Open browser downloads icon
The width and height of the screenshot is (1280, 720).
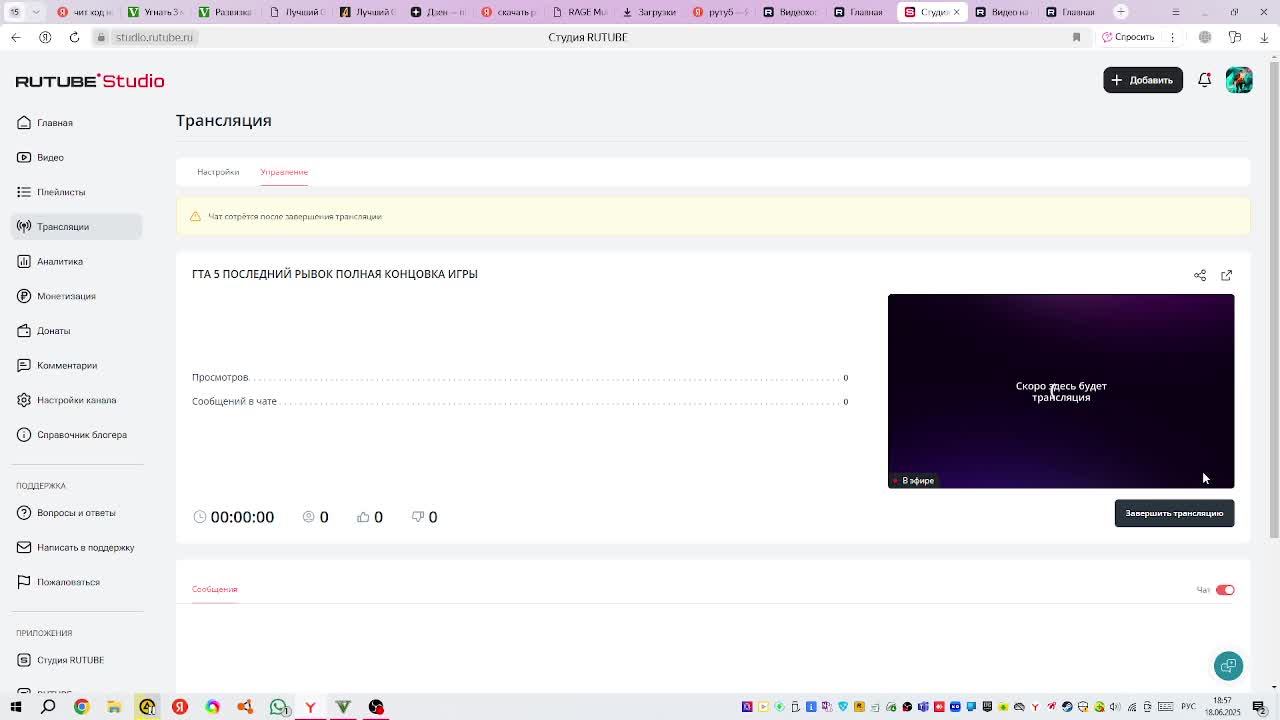pyautogui.click(x=1264, y=37)
